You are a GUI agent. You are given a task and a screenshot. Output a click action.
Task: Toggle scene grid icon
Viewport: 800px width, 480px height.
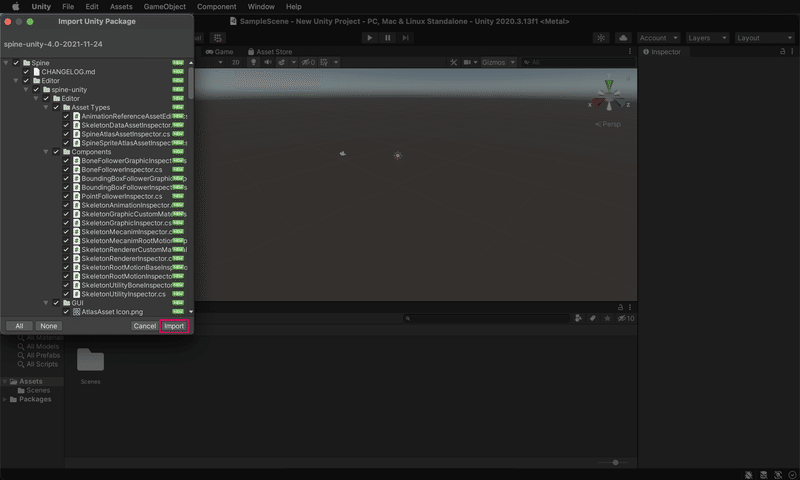coord(324,62)
